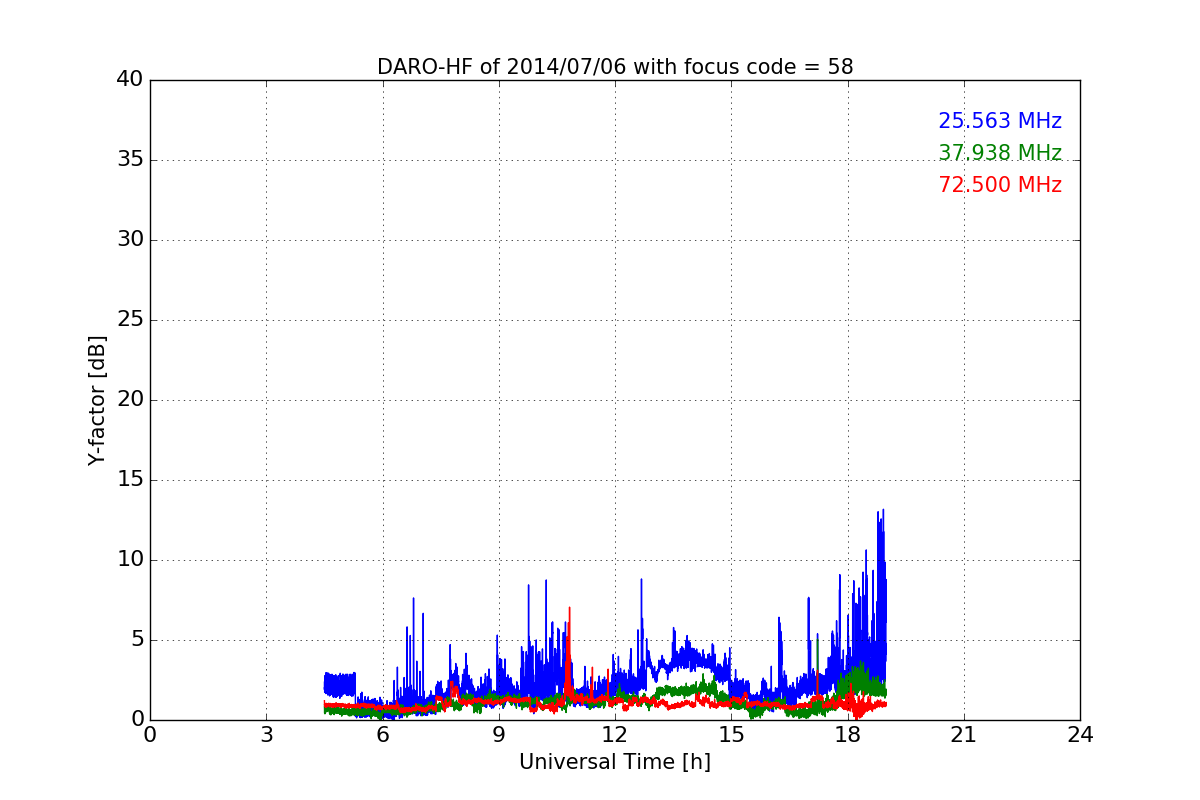Click the Y-factor [dB] axis label

97,400
